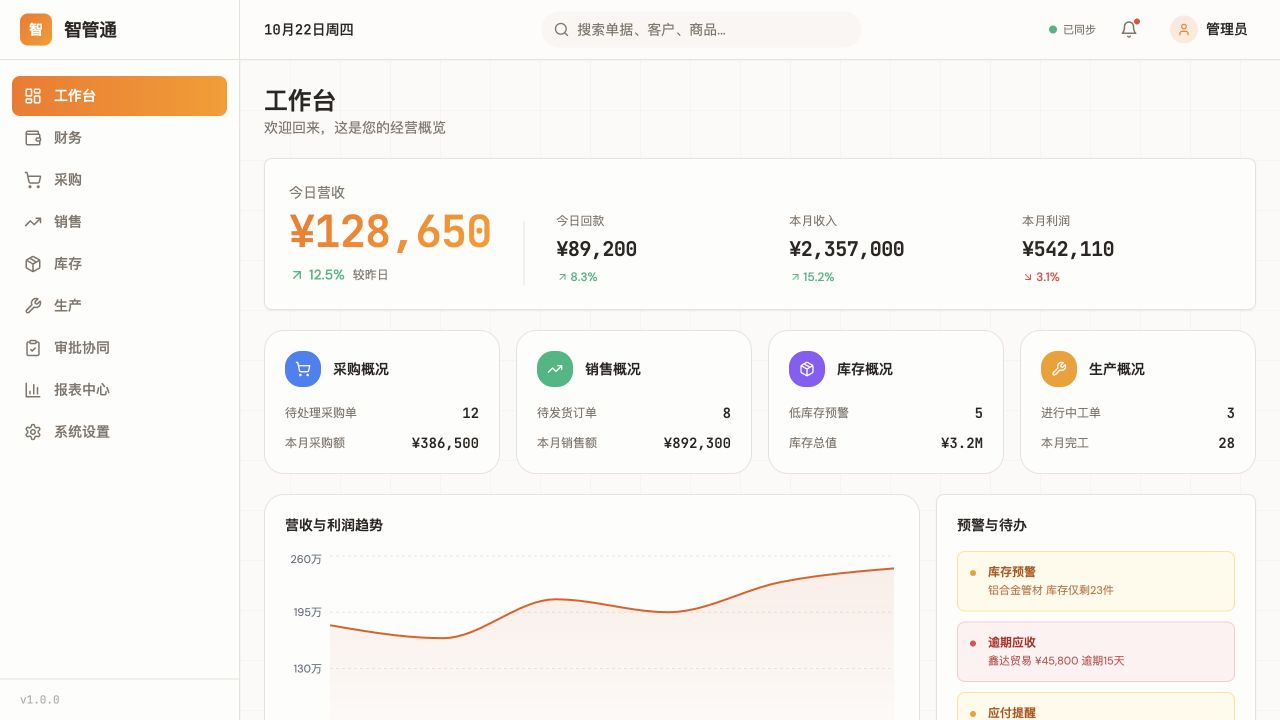Click the 智管通 orange logo icon

pos(36,30)
